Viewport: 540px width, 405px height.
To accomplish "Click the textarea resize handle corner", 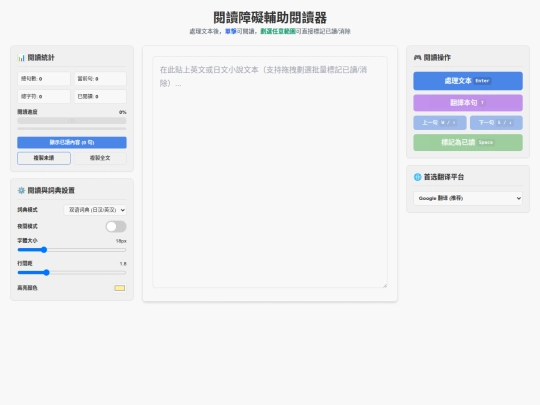I will pos(385,285).
